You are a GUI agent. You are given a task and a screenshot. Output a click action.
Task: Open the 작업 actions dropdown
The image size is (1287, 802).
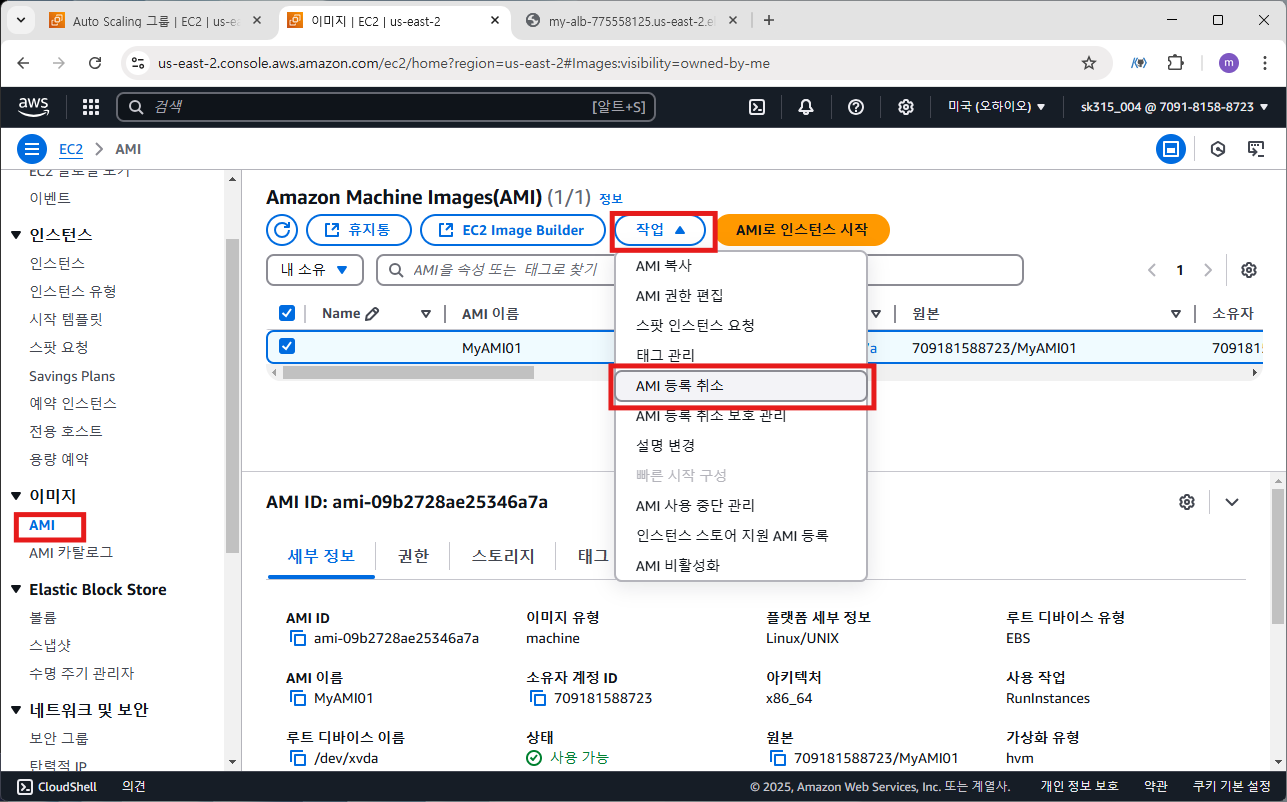pos(662,230)
